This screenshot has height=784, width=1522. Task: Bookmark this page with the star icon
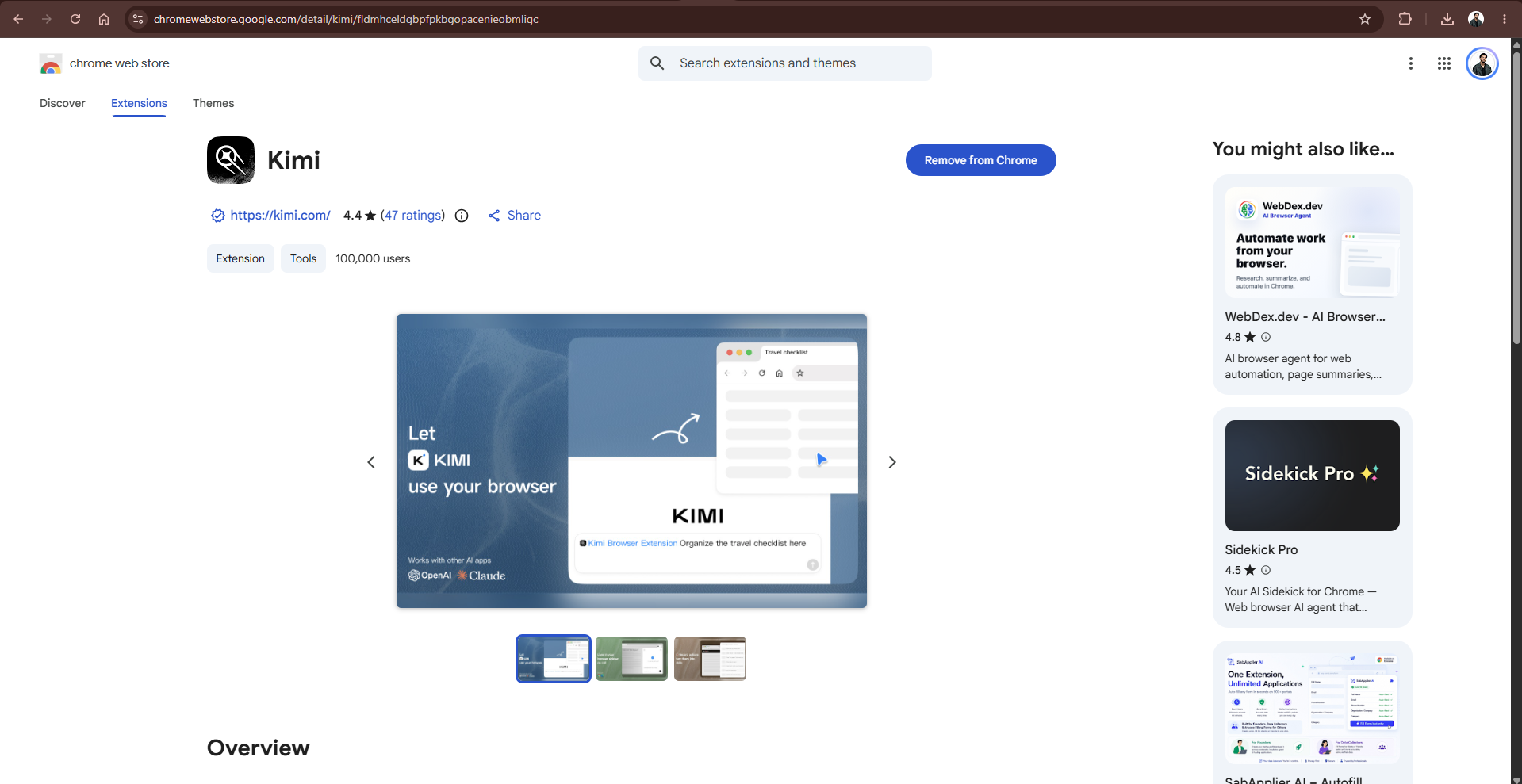[1365, 19]
